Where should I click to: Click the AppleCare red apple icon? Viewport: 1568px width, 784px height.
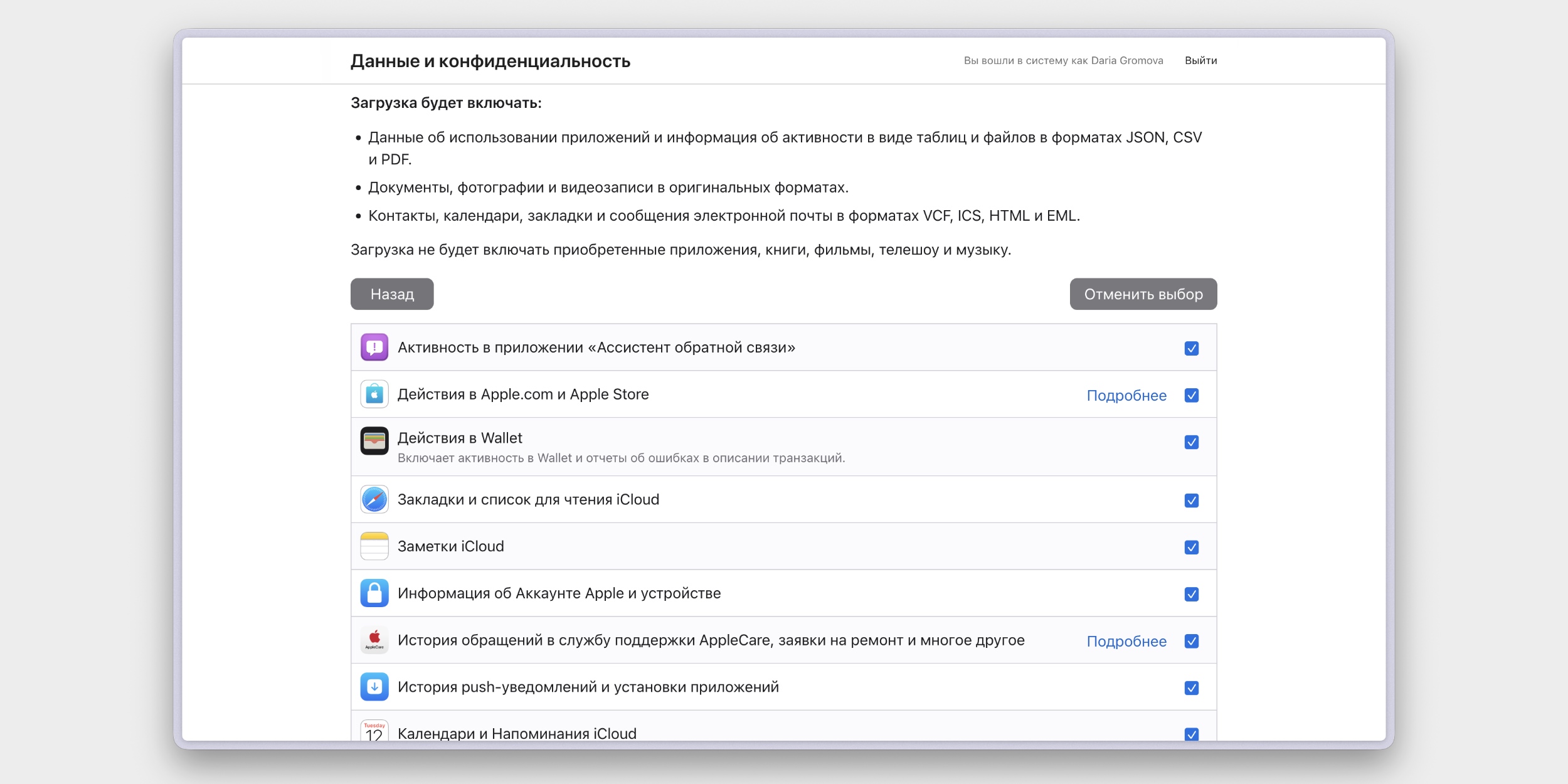pos(374,640)
